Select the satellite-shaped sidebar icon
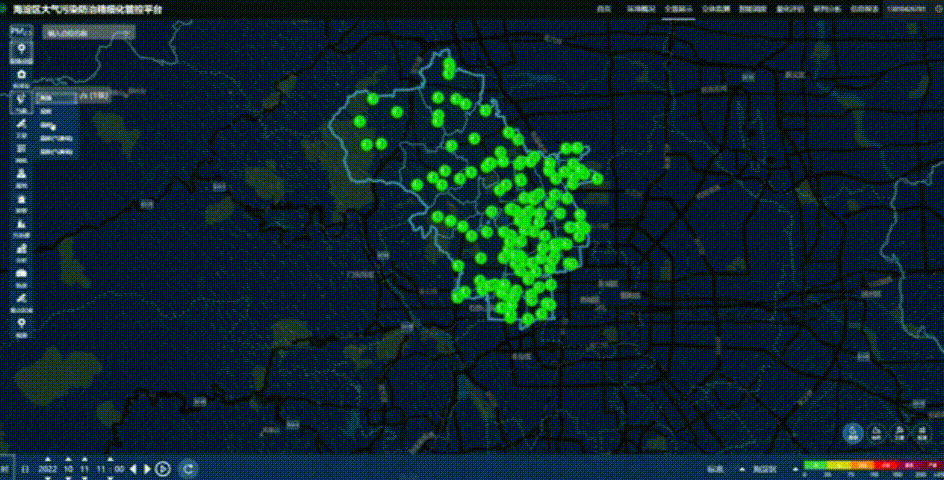Image resolution: width=944 pixels, height=480 pixels. coord(22,126)
